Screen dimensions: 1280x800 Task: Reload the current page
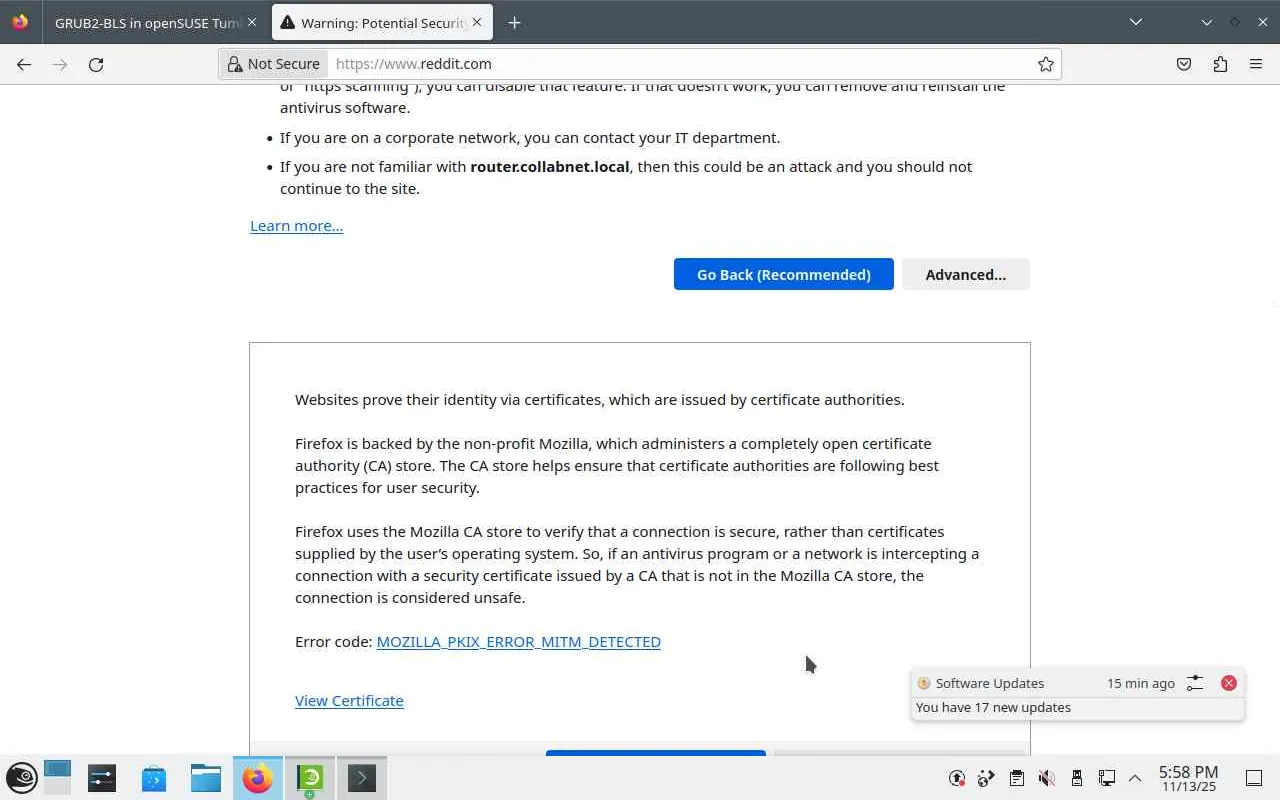pyautogui.click(x=96, y=64)
